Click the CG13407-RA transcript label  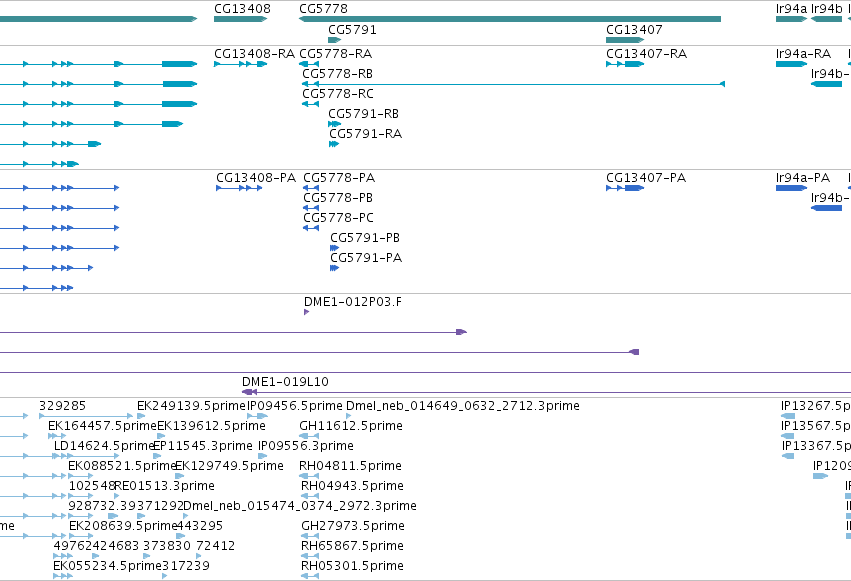646,54
